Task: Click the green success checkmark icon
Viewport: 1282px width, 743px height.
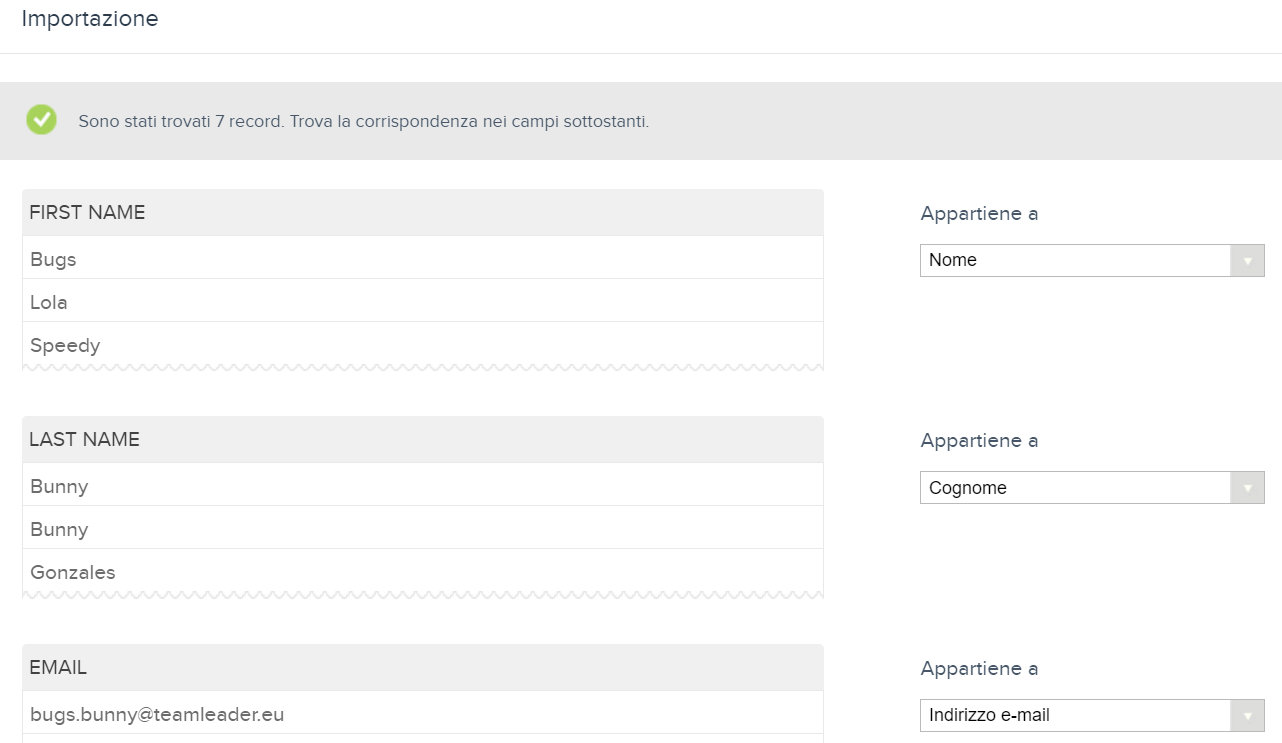Action: click(41, 120)
